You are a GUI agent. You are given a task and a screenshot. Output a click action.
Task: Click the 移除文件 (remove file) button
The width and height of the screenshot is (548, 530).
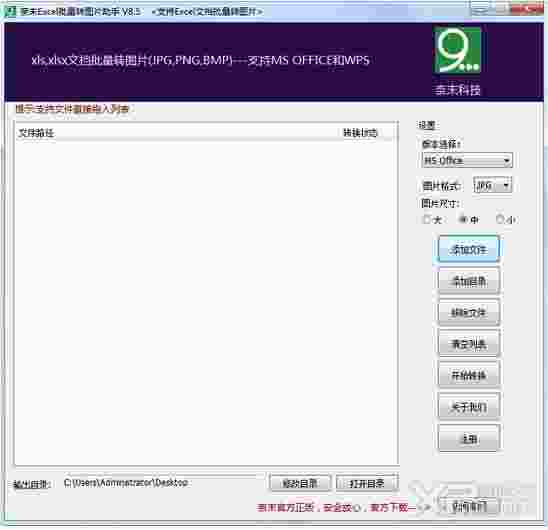pyautogui.click(x=469, y=313)
